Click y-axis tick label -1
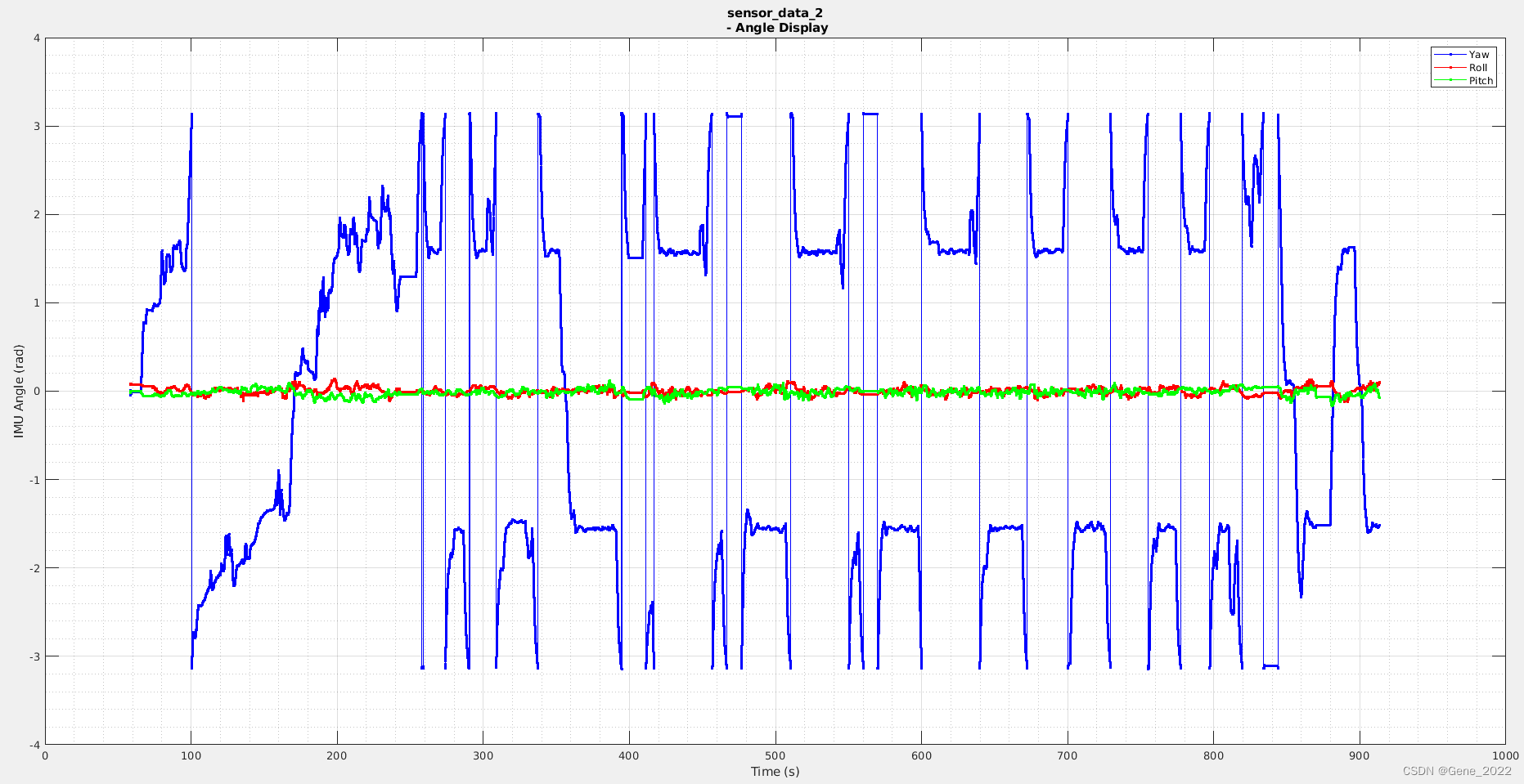The height and width of the screenshot is (784, 1524). coord(35,480)
